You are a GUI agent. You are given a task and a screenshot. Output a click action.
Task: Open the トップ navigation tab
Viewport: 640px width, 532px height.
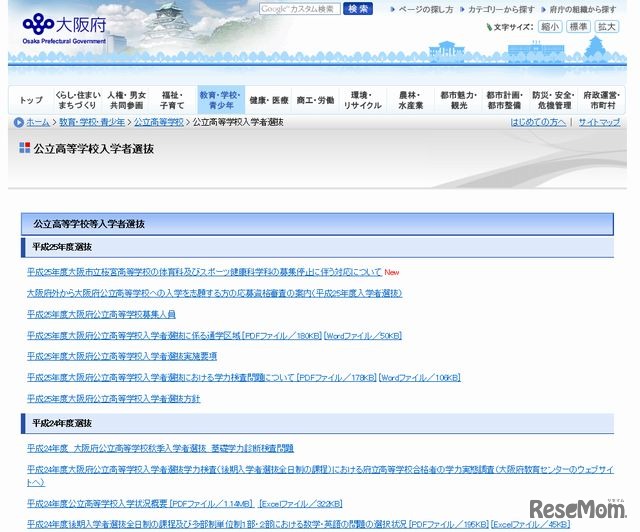(31, 100)
